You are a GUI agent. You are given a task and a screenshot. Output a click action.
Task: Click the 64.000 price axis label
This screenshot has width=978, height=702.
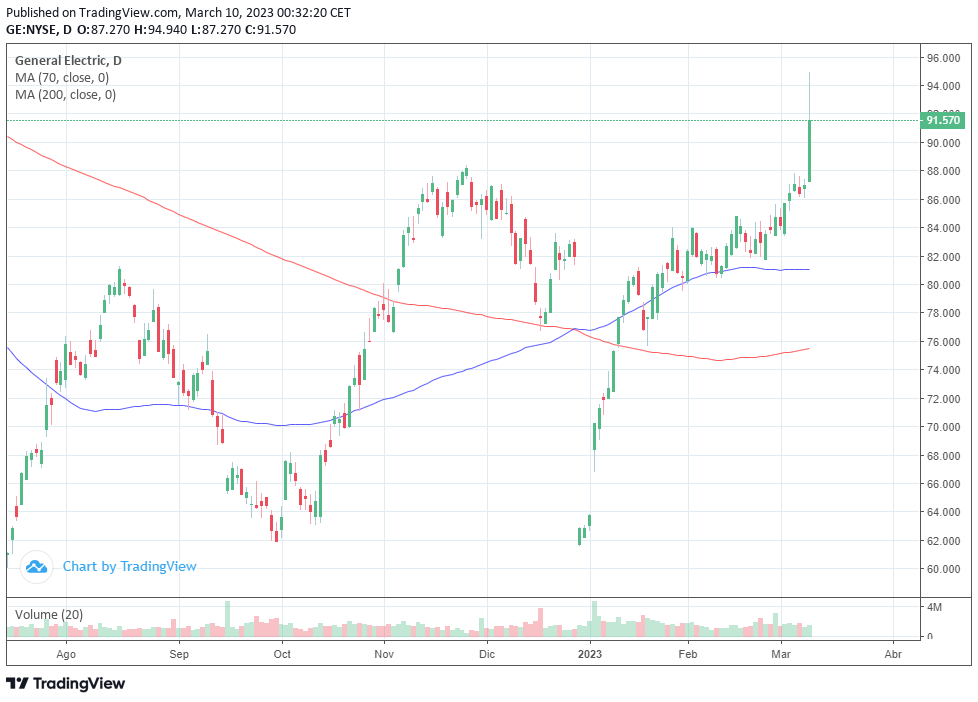943,512
